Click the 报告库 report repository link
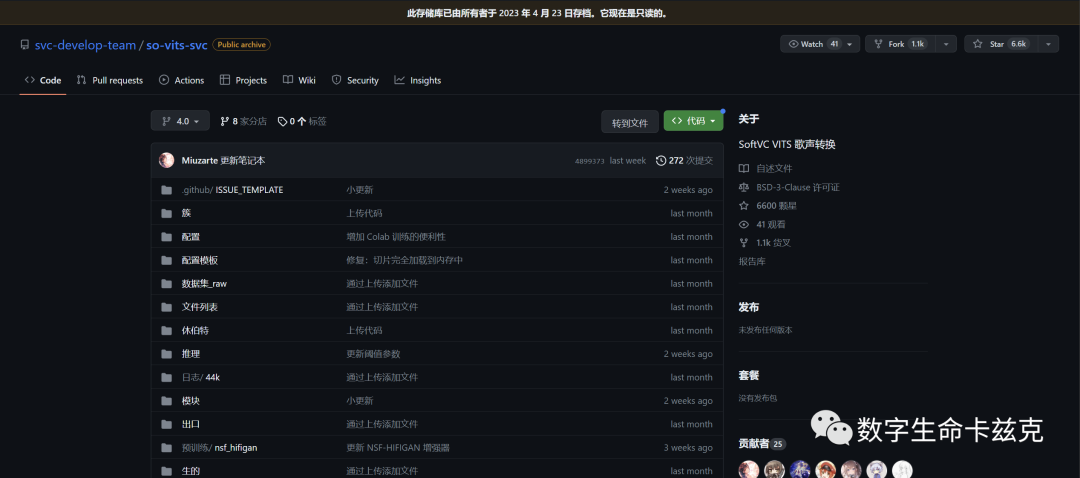 [752, 262]
